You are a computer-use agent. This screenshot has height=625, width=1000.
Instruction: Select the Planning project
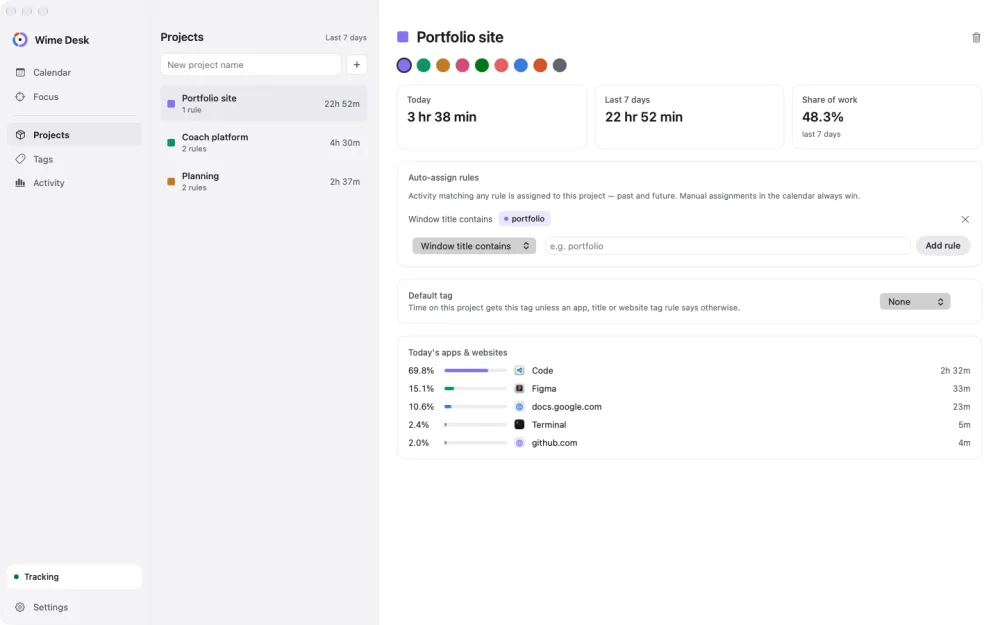pos(263,181)
